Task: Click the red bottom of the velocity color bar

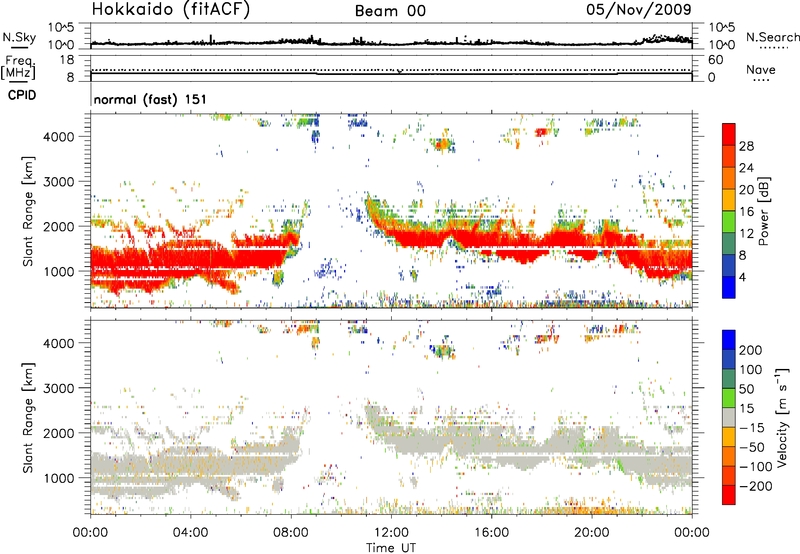Action: (x=729, y=495)
